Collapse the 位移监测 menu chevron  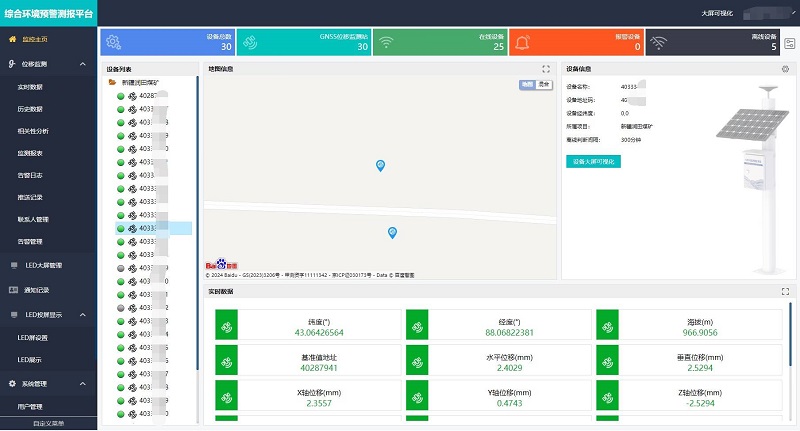click(83, 64)
